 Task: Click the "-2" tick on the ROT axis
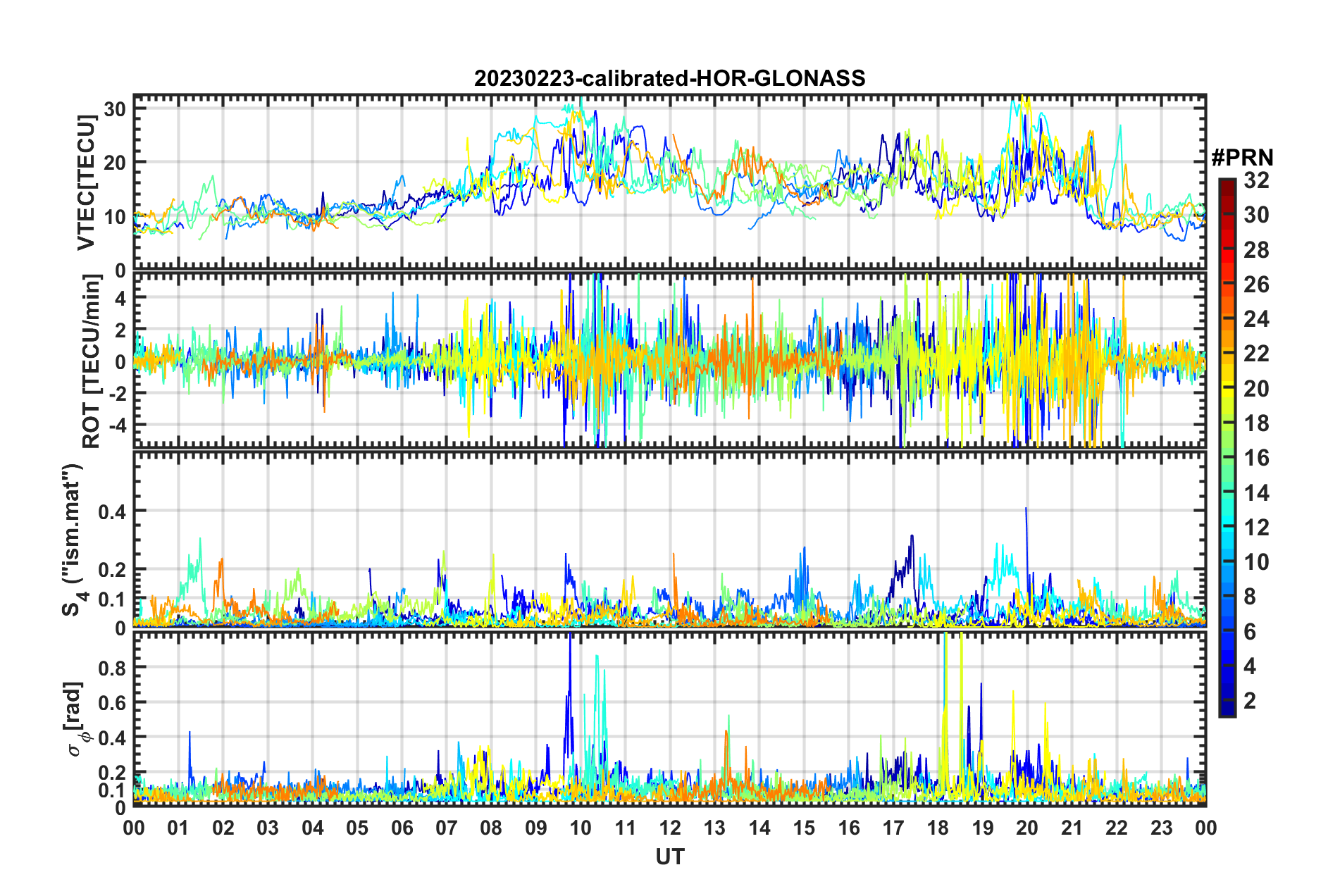coord(116,393)
